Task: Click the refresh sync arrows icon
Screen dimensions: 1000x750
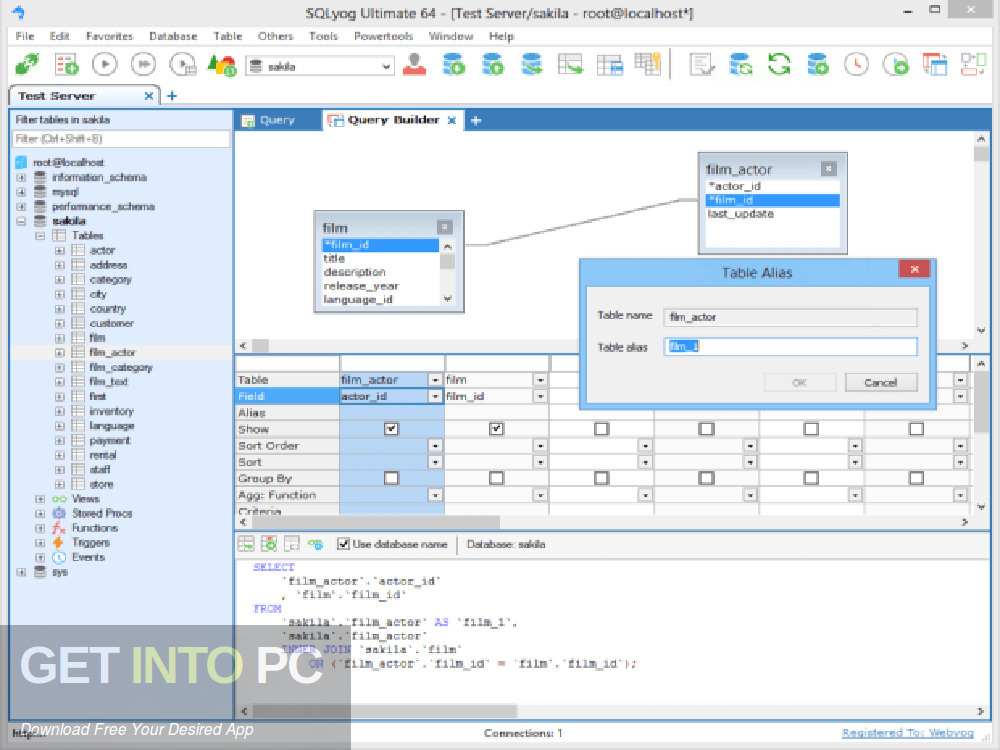Action: 779,64
